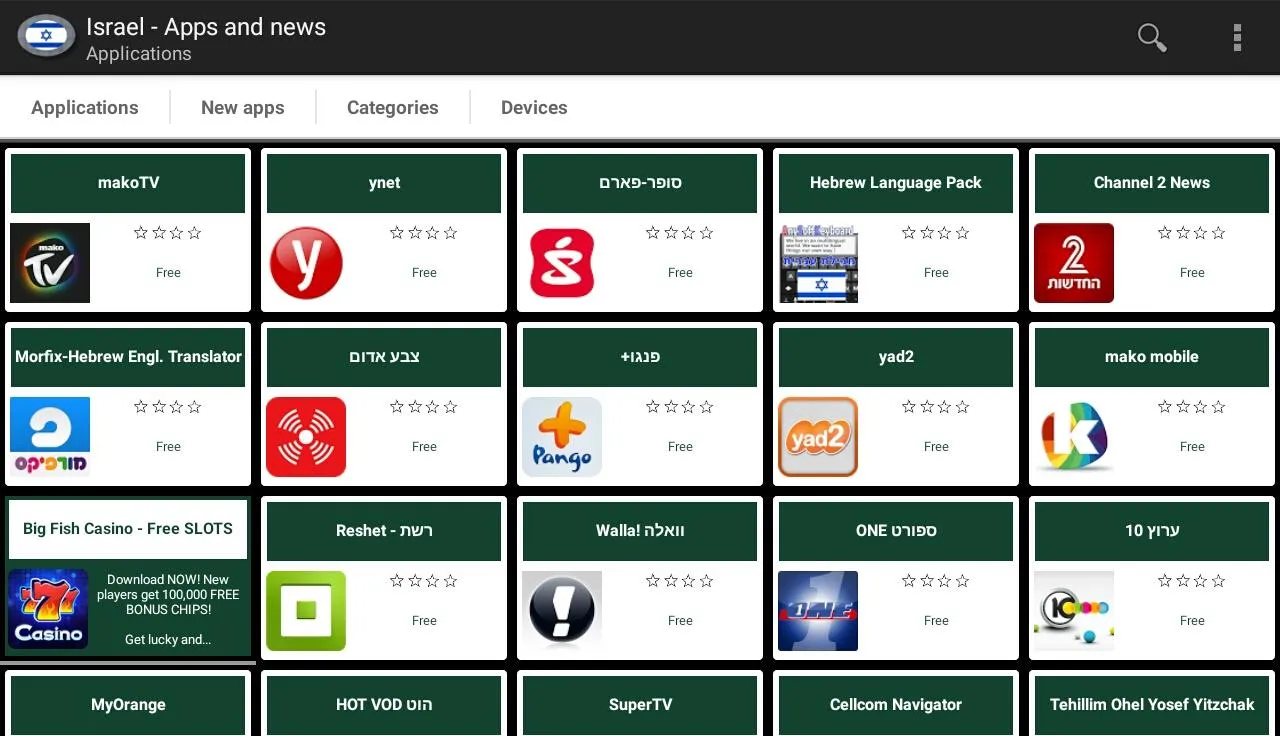Open the three-dot overflow menu
1280x736 pixels.
[x=1237, y=38]
